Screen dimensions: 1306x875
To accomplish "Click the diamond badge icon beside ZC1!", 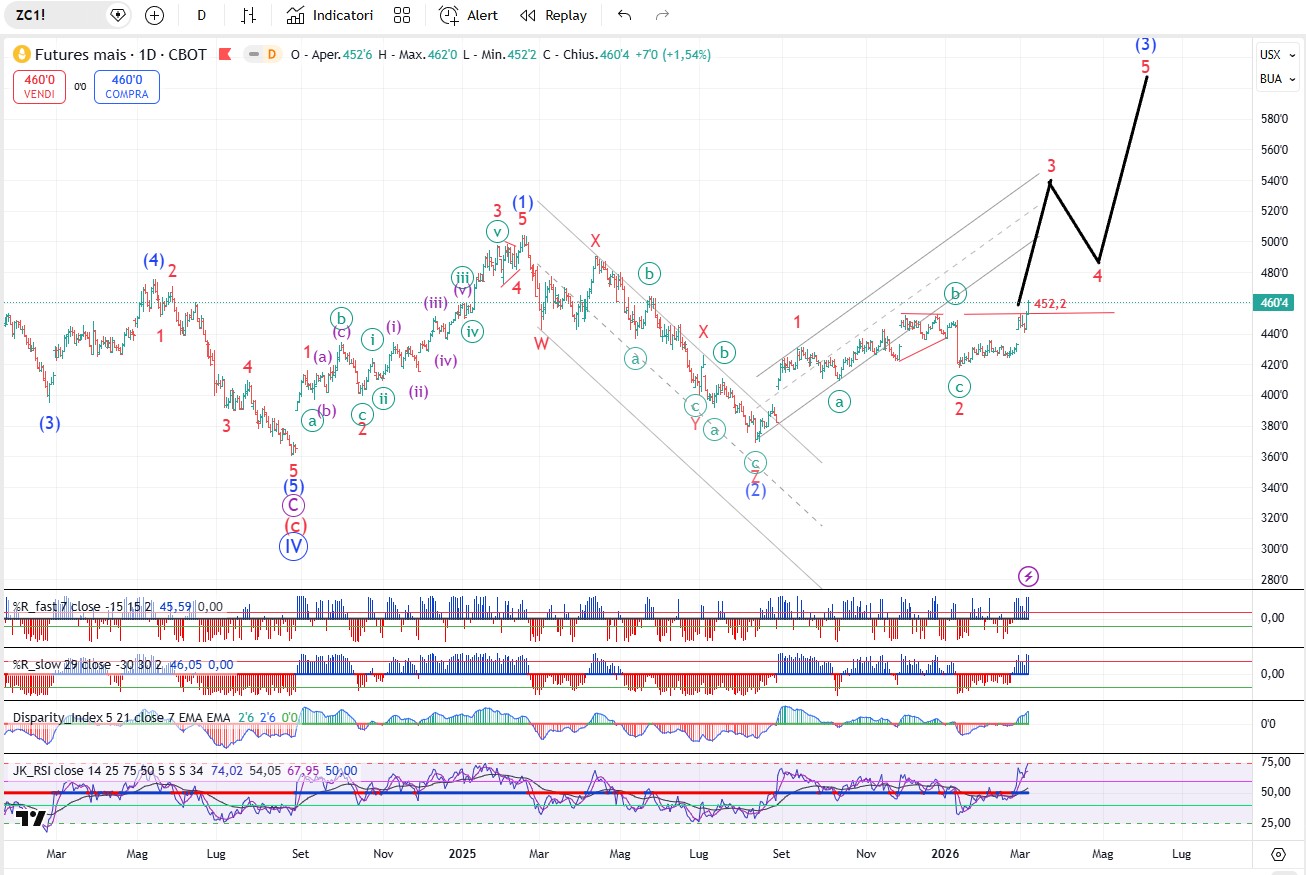I will (x=118, y=15).
